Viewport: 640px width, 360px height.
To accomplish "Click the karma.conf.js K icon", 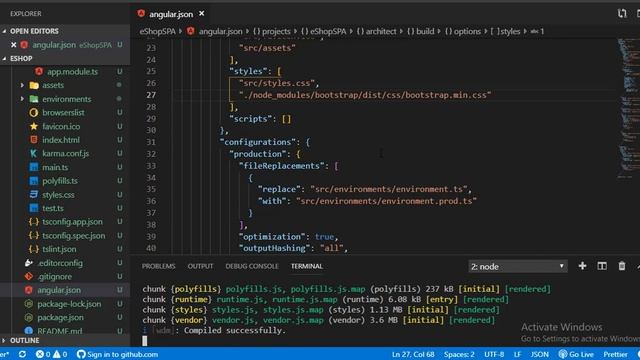I will pos(34,153).
